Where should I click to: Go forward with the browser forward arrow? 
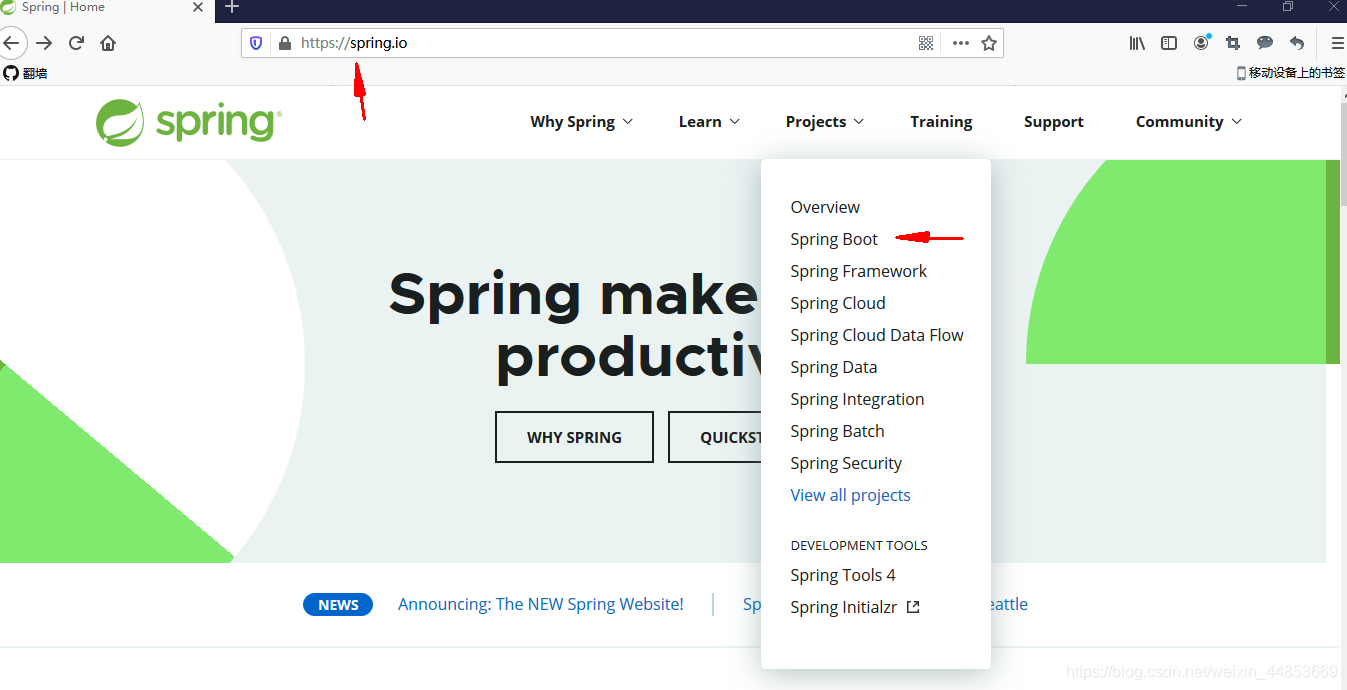click(44, 43)
